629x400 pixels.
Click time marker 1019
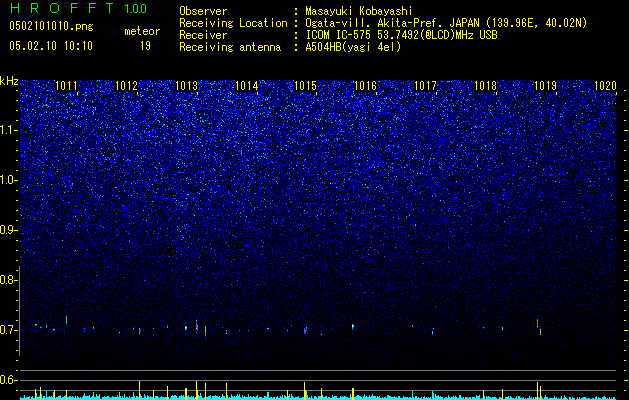pyautogui.click(x=546, y=86)
